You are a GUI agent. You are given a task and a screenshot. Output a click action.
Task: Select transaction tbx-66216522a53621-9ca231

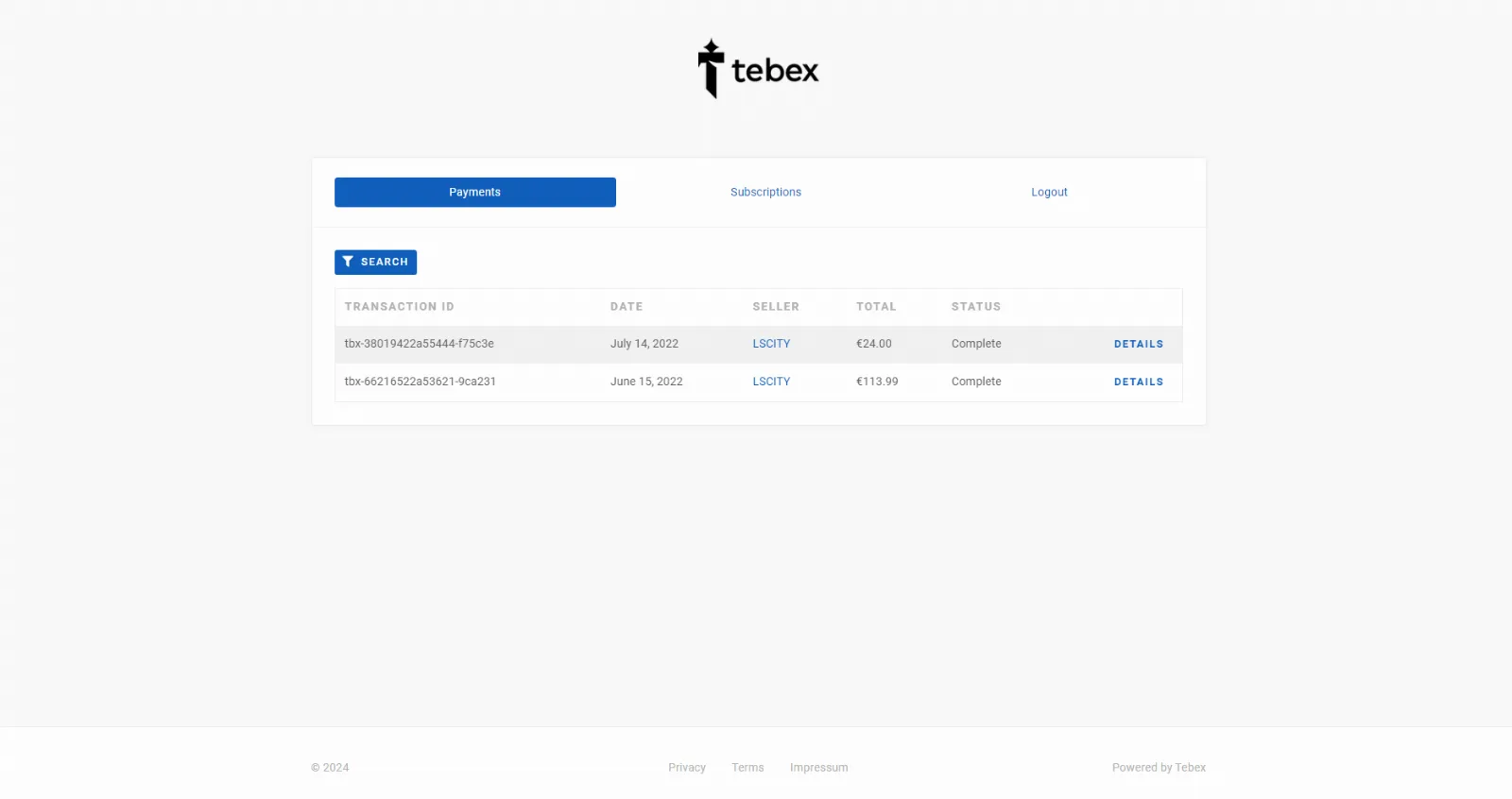tap(420, 382)
